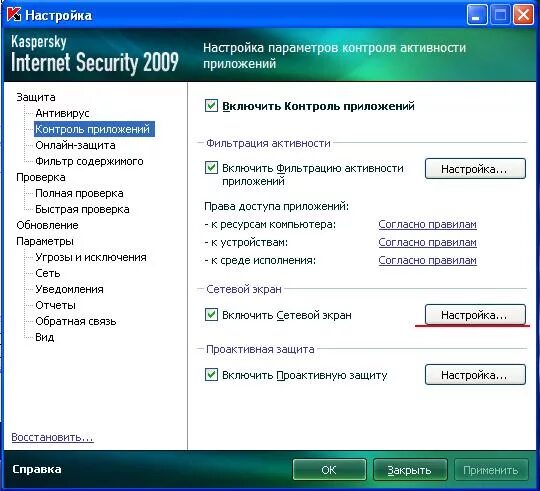Confirm settings with OK button
540x491 pixels.
click(x=329, y=470)
